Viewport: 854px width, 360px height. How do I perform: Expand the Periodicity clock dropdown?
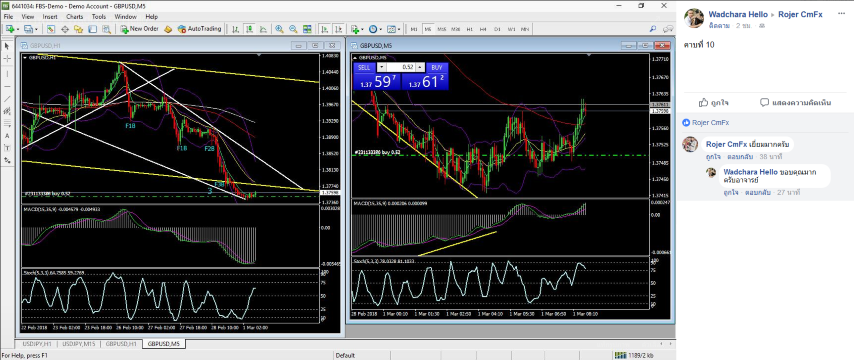(381, 29)
